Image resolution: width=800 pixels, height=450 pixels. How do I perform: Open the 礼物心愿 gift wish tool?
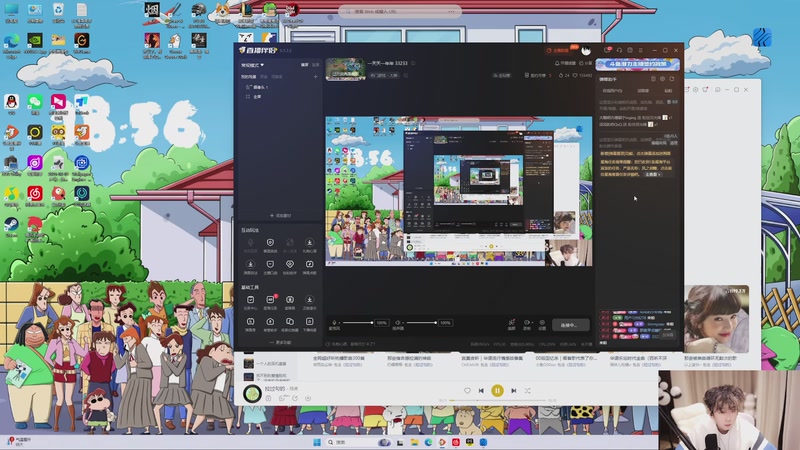click(x=309, y=244)
